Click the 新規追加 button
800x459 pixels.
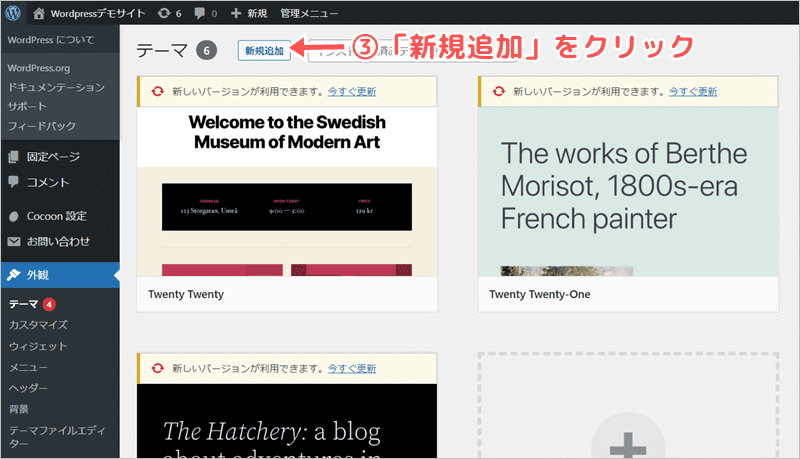coord(265,50)
